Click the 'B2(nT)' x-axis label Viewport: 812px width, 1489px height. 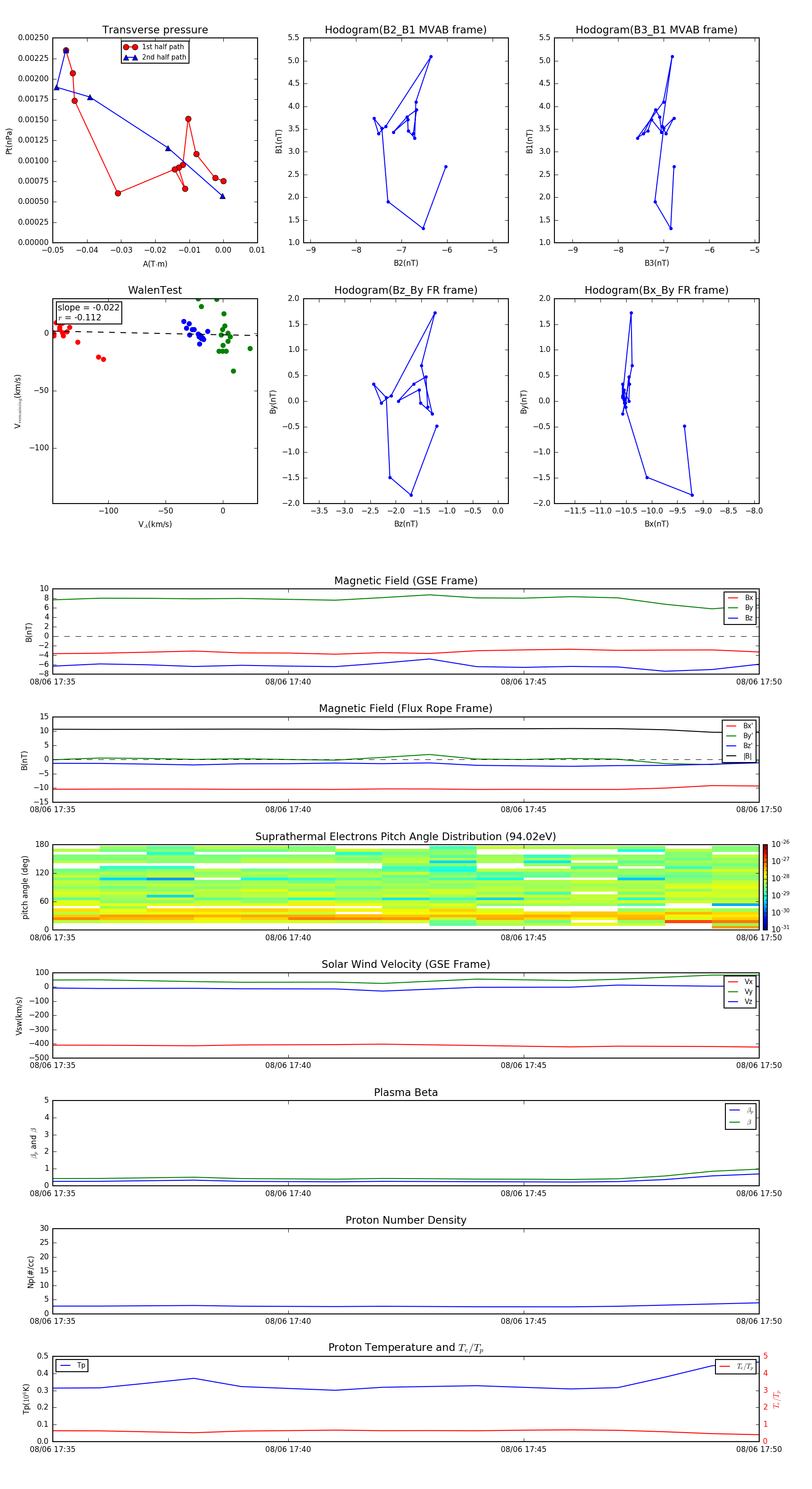coord(406,263)
